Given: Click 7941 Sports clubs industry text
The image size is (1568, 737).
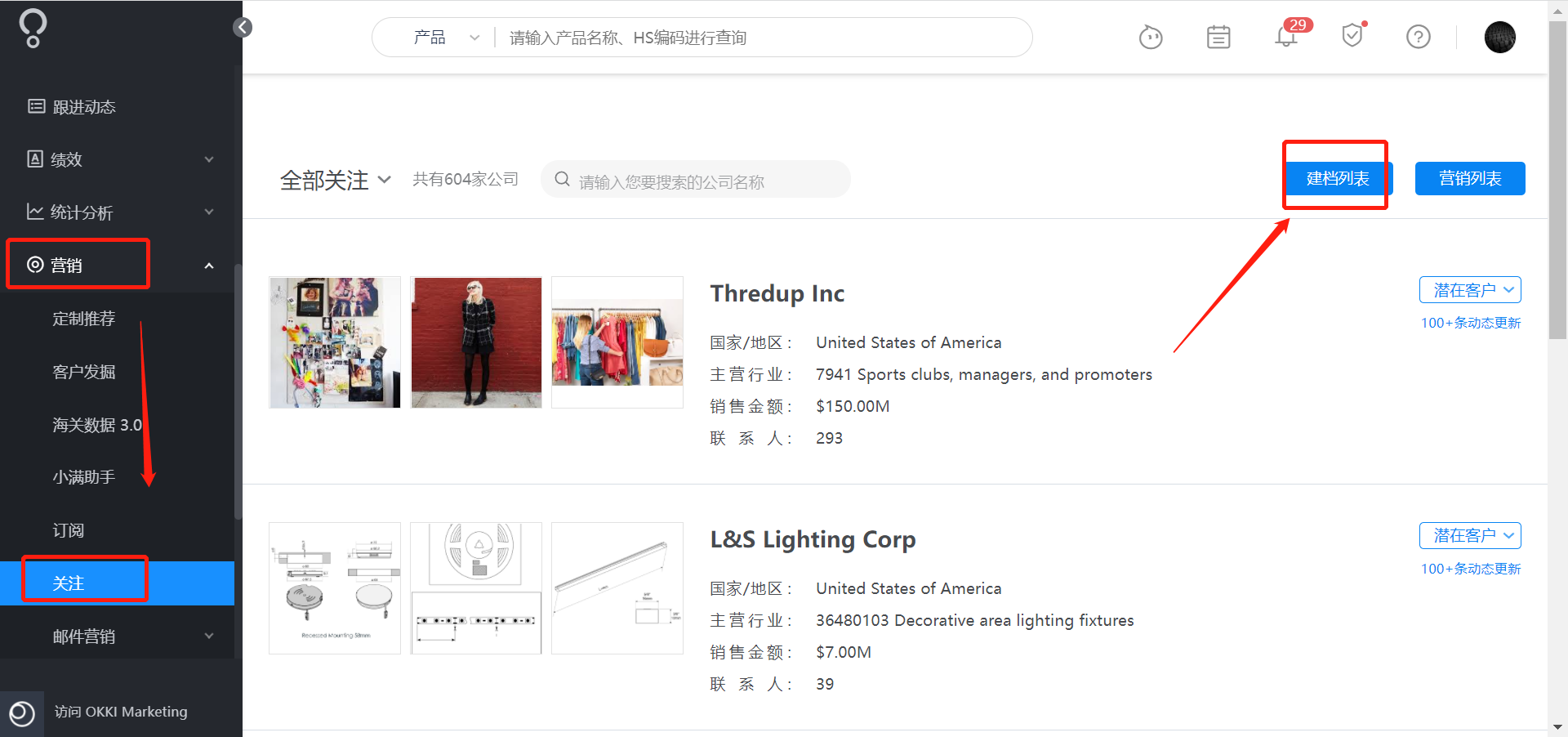Looking at the screenshot, I should 984,374.
